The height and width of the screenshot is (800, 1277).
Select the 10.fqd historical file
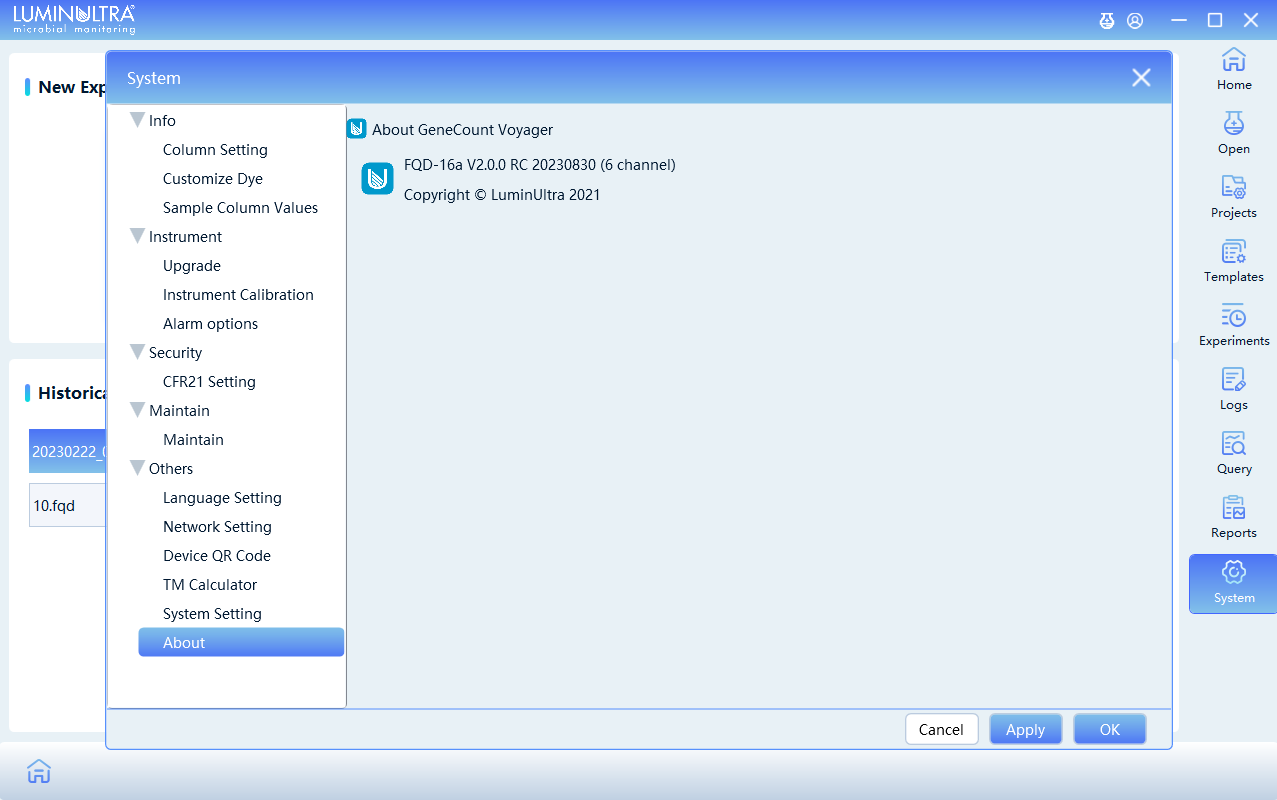pyautogui.click(x=68, y=505)
